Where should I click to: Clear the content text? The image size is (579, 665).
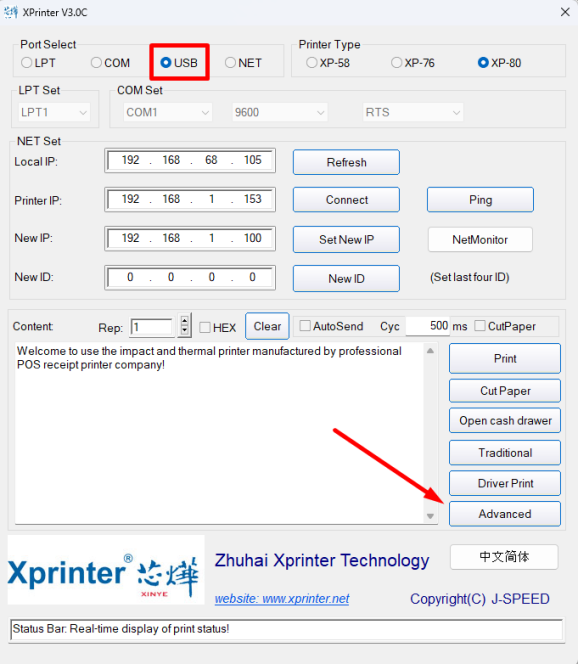click(267, 326)
